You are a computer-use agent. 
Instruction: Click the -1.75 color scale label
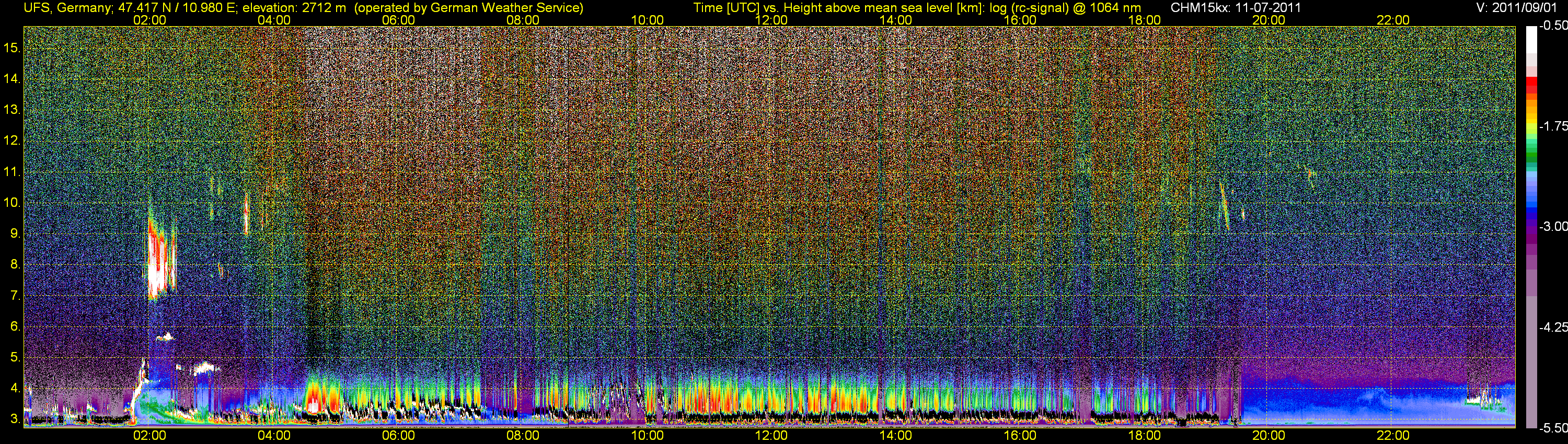point(1552,126)
